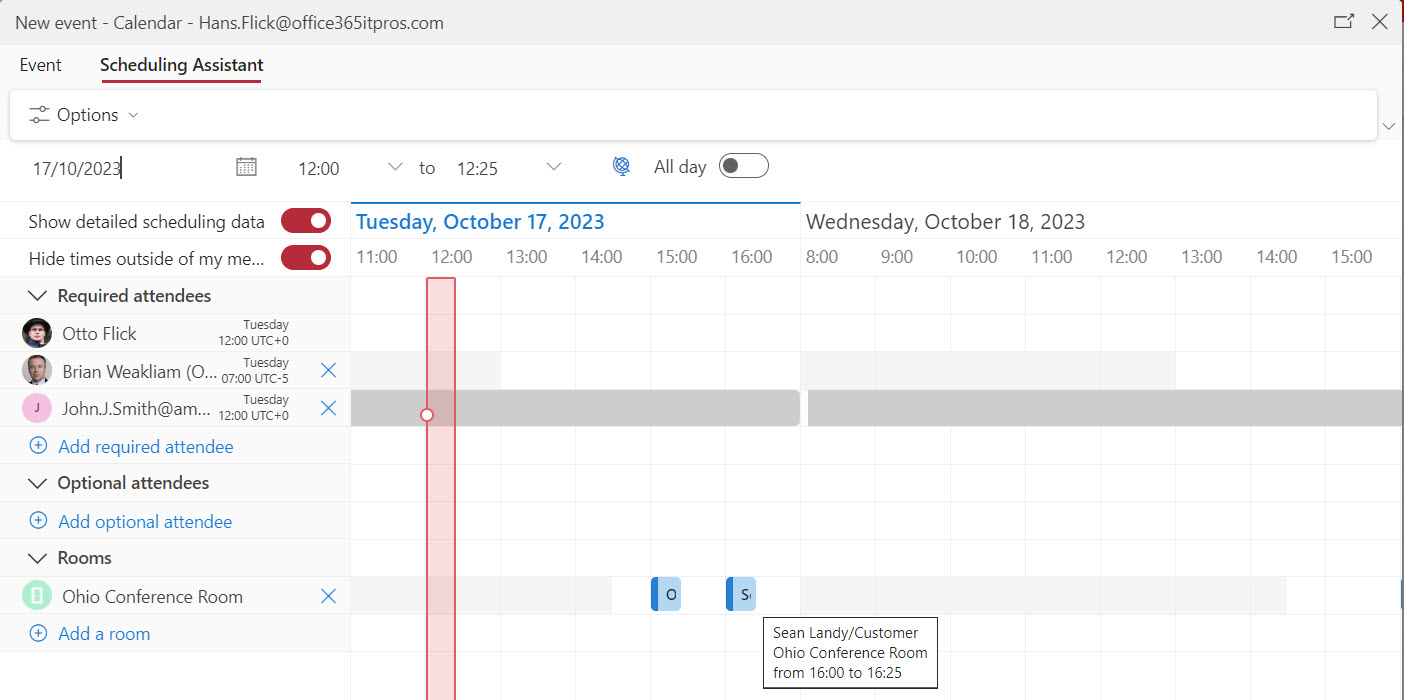Screen dimensions: 1404x700
Task: Select the Scheduling Assistant tab
Action: click(181, 65)
